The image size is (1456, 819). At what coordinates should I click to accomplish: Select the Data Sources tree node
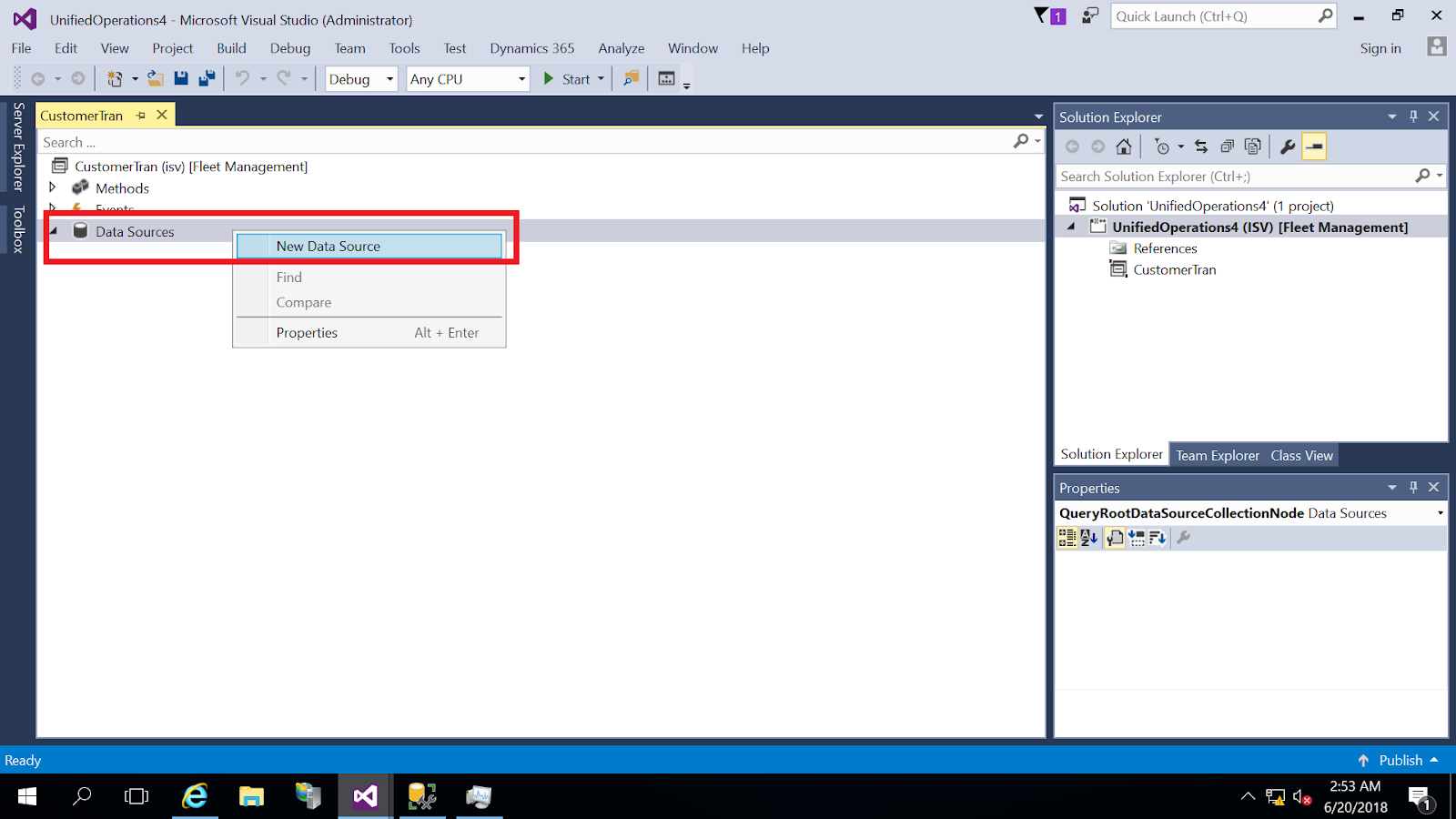point(135,231)
